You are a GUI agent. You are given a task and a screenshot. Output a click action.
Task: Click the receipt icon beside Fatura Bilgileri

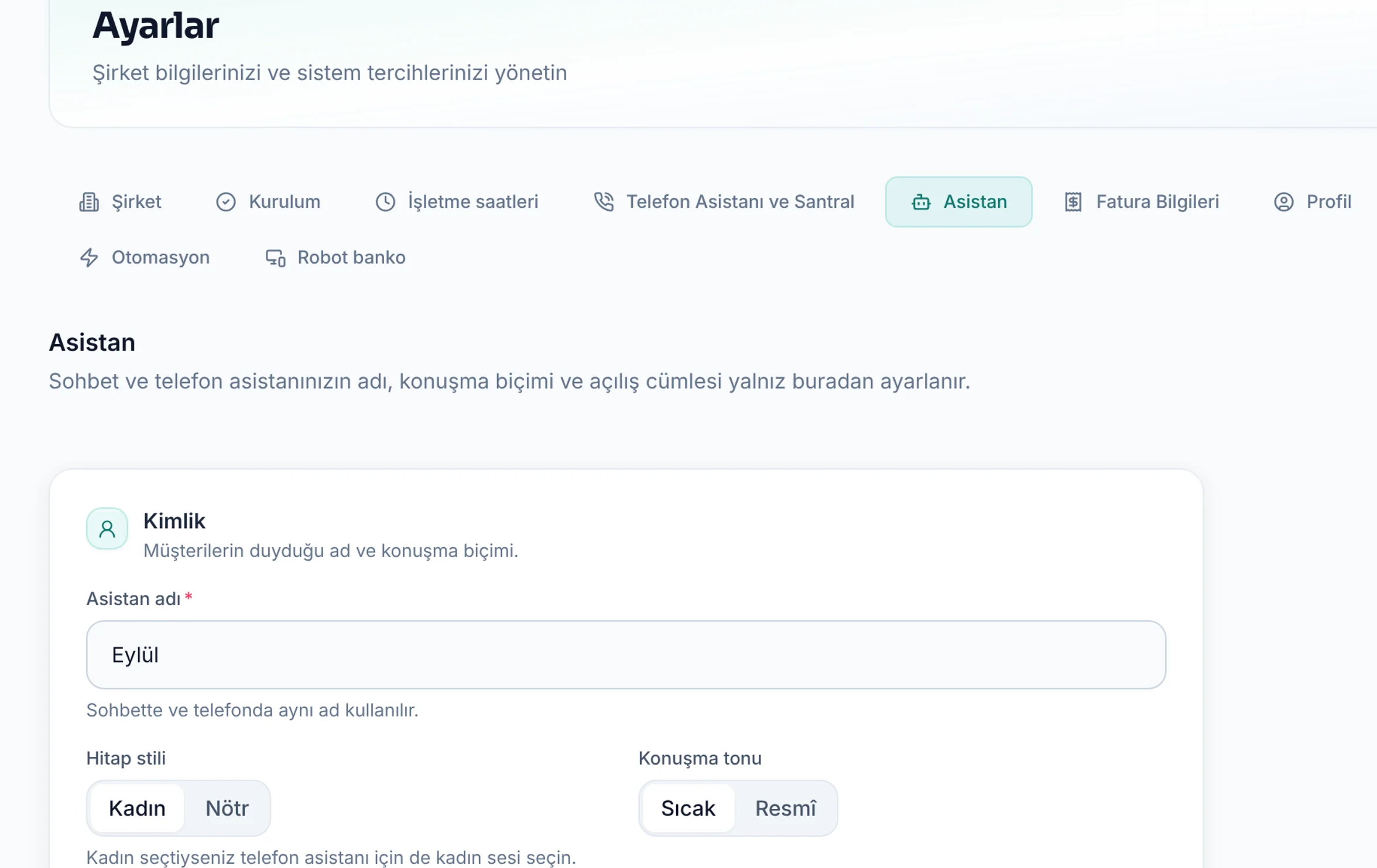tap(1073, 202)
